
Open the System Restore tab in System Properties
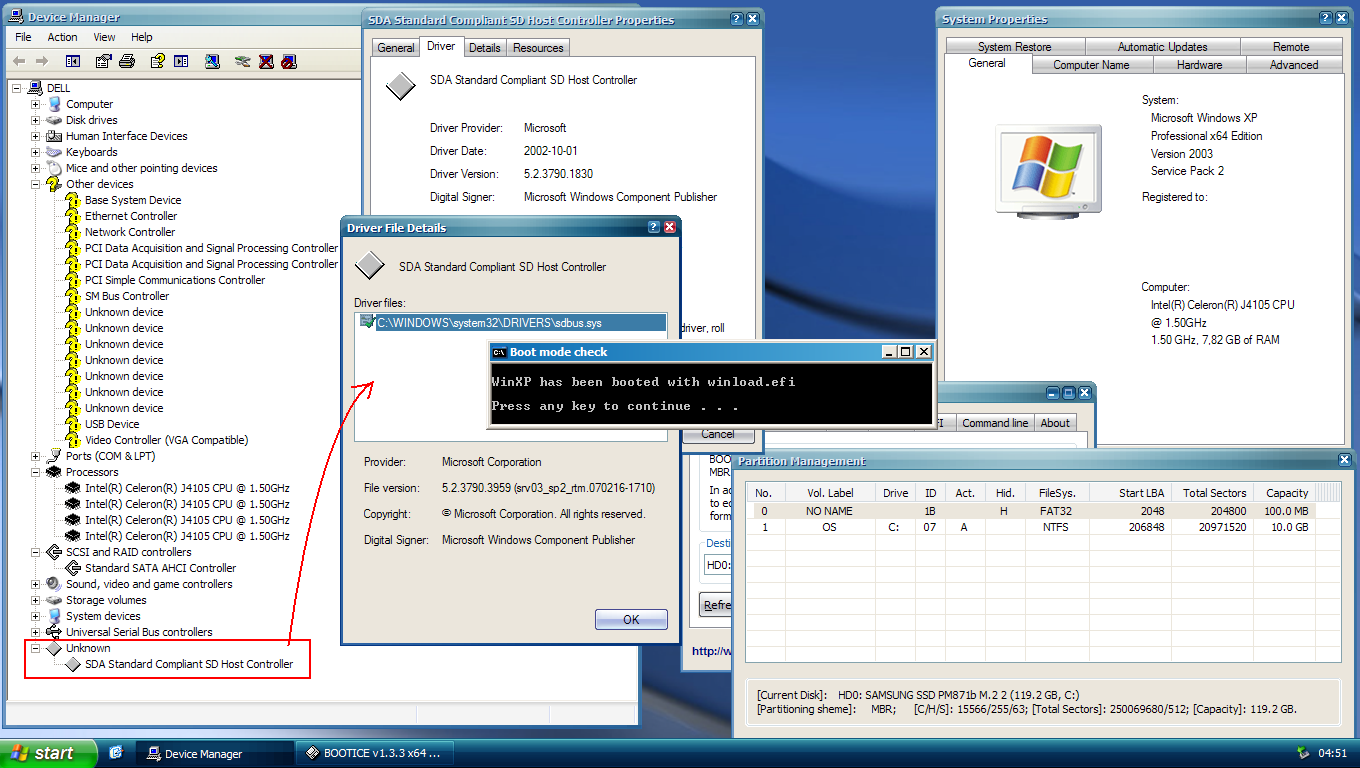pos(1014,47)
